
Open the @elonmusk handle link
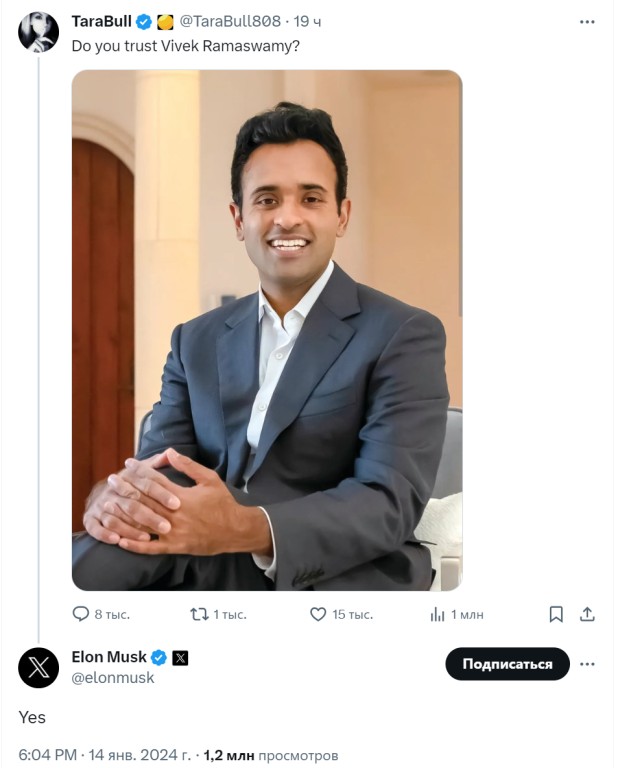click(113, 678)
